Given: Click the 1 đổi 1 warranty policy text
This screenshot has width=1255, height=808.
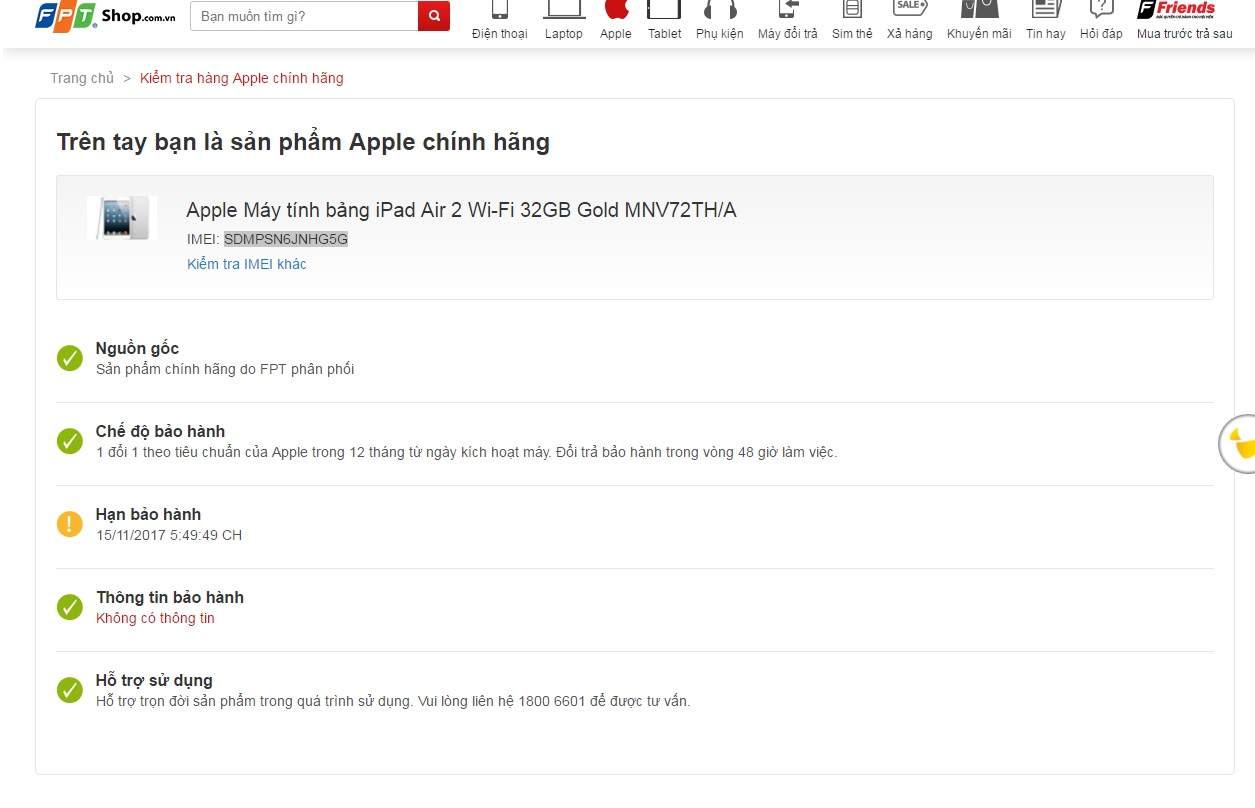Looking at the screenshot, I should tap(467, 452).
